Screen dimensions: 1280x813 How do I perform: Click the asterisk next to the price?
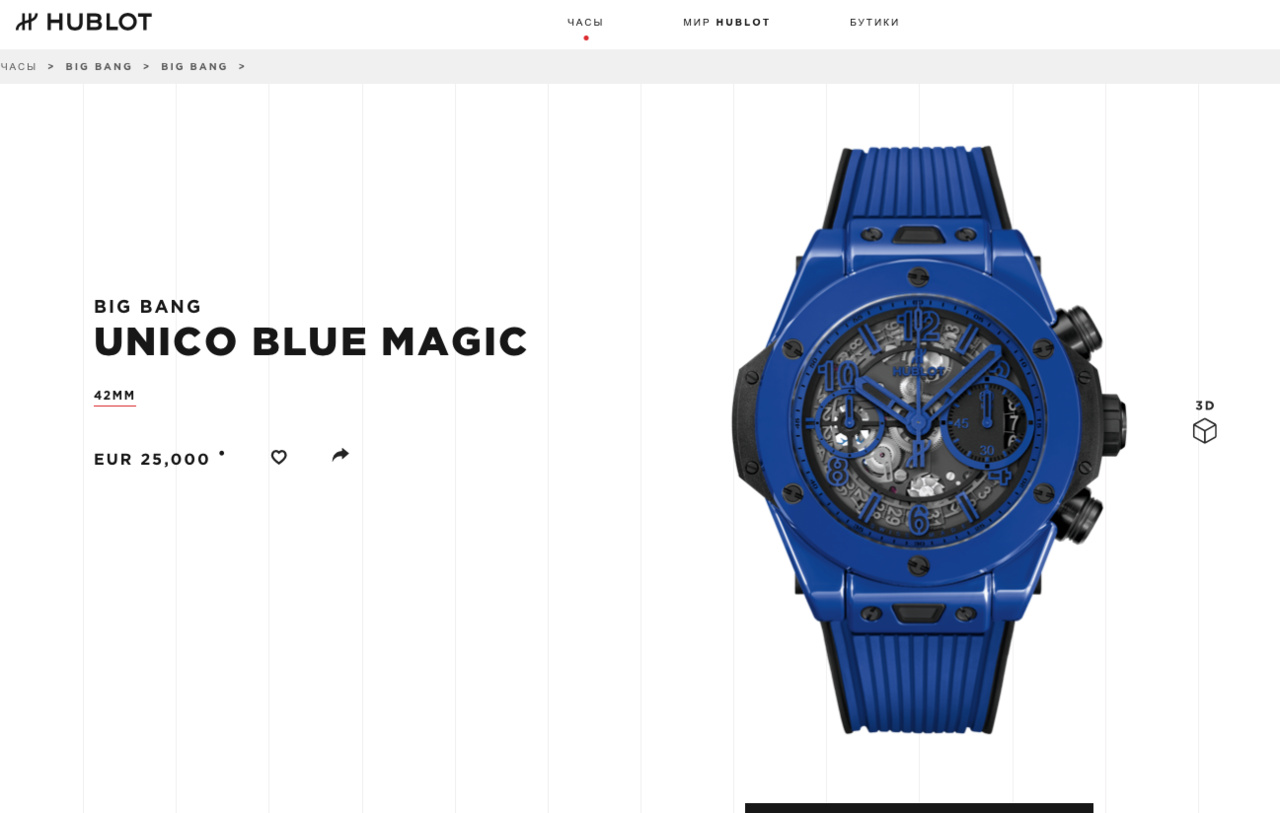(222, 453)
